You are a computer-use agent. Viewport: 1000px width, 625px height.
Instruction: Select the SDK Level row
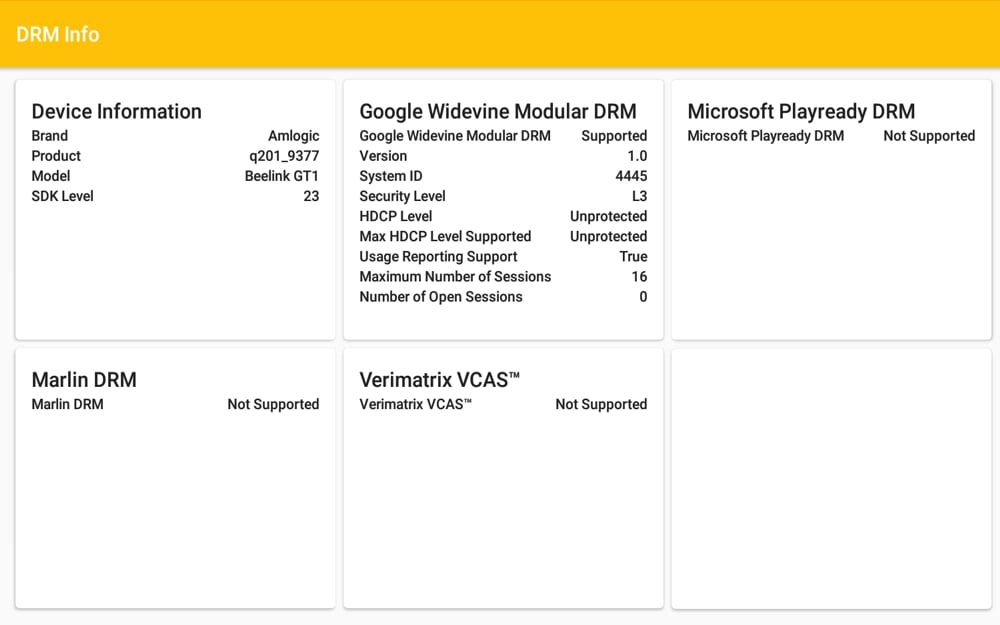coord(175,196)
